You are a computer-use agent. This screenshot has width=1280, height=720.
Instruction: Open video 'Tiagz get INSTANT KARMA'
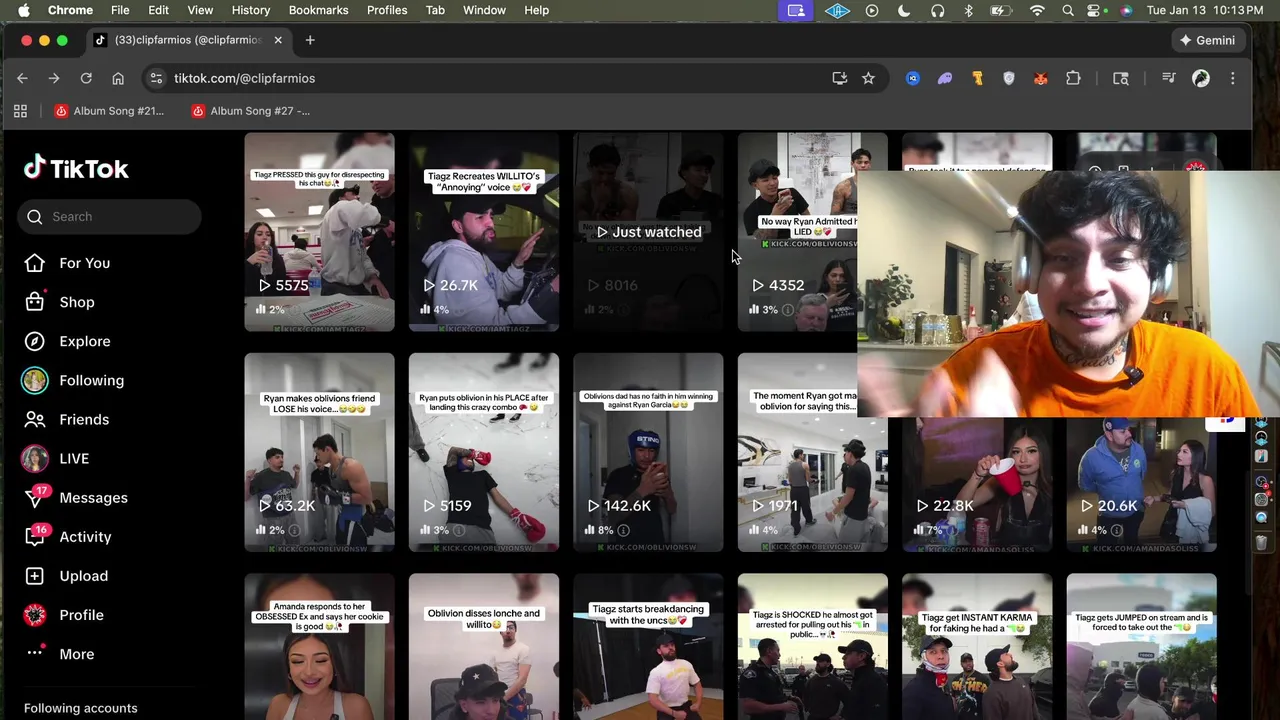tap(977, 646)
